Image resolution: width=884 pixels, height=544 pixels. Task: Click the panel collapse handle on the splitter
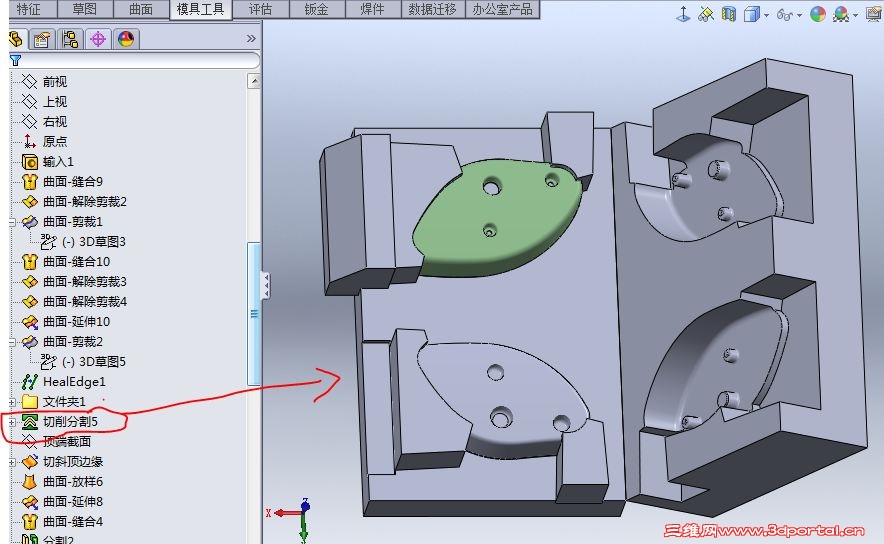tap(265, 285)
